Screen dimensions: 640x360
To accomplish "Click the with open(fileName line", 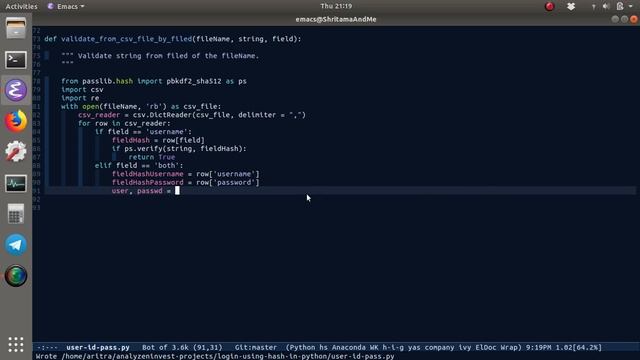I will (141, 107).
